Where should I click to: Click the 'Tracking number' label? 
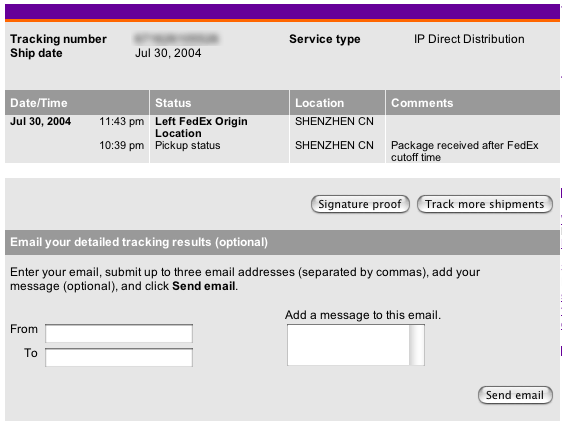(x=58, y=39)
